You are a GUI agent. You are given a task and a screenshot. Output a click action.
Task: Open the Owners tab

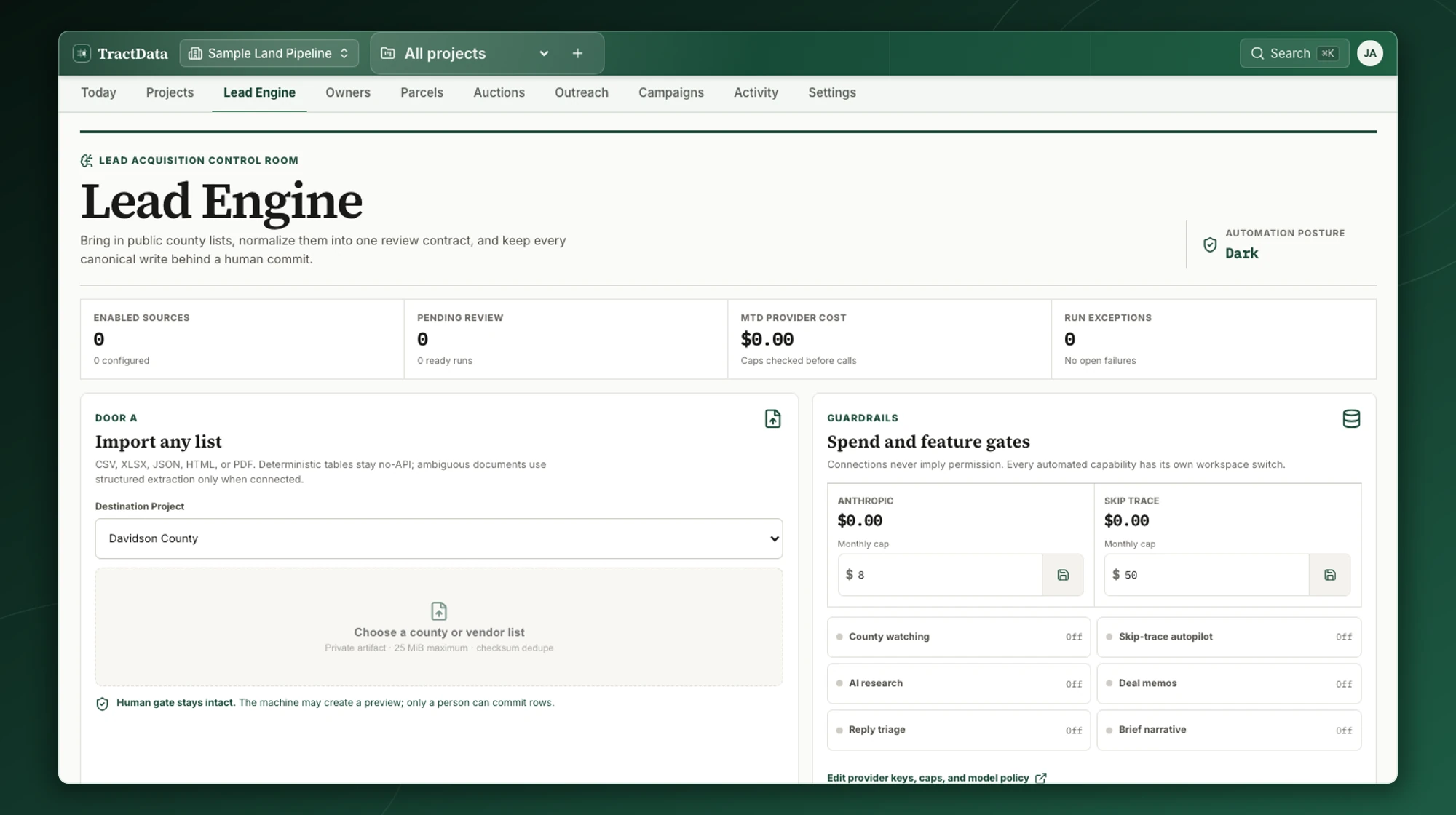click(x=348, y=92)
